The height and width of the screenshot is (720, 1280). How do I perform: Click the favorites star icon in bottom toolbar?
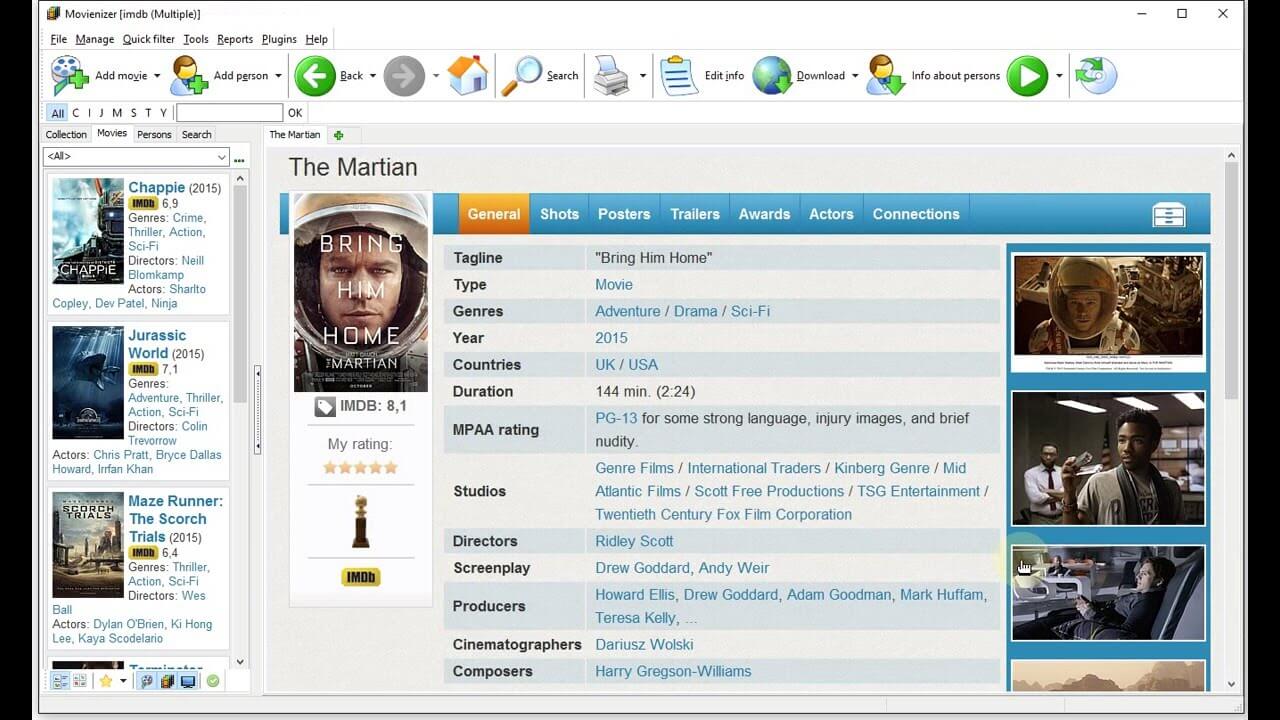106,681
